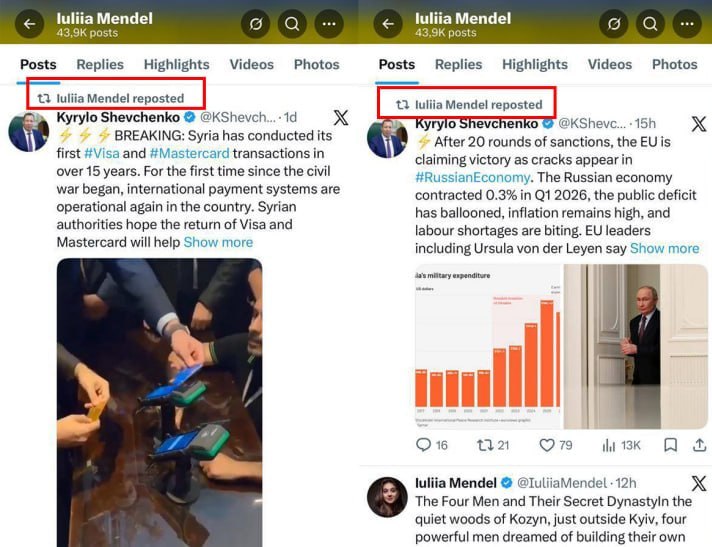Share the Russian economy post
Image resolution: width=712 pixels, height=547 pixels.
[x=699, y=445]
